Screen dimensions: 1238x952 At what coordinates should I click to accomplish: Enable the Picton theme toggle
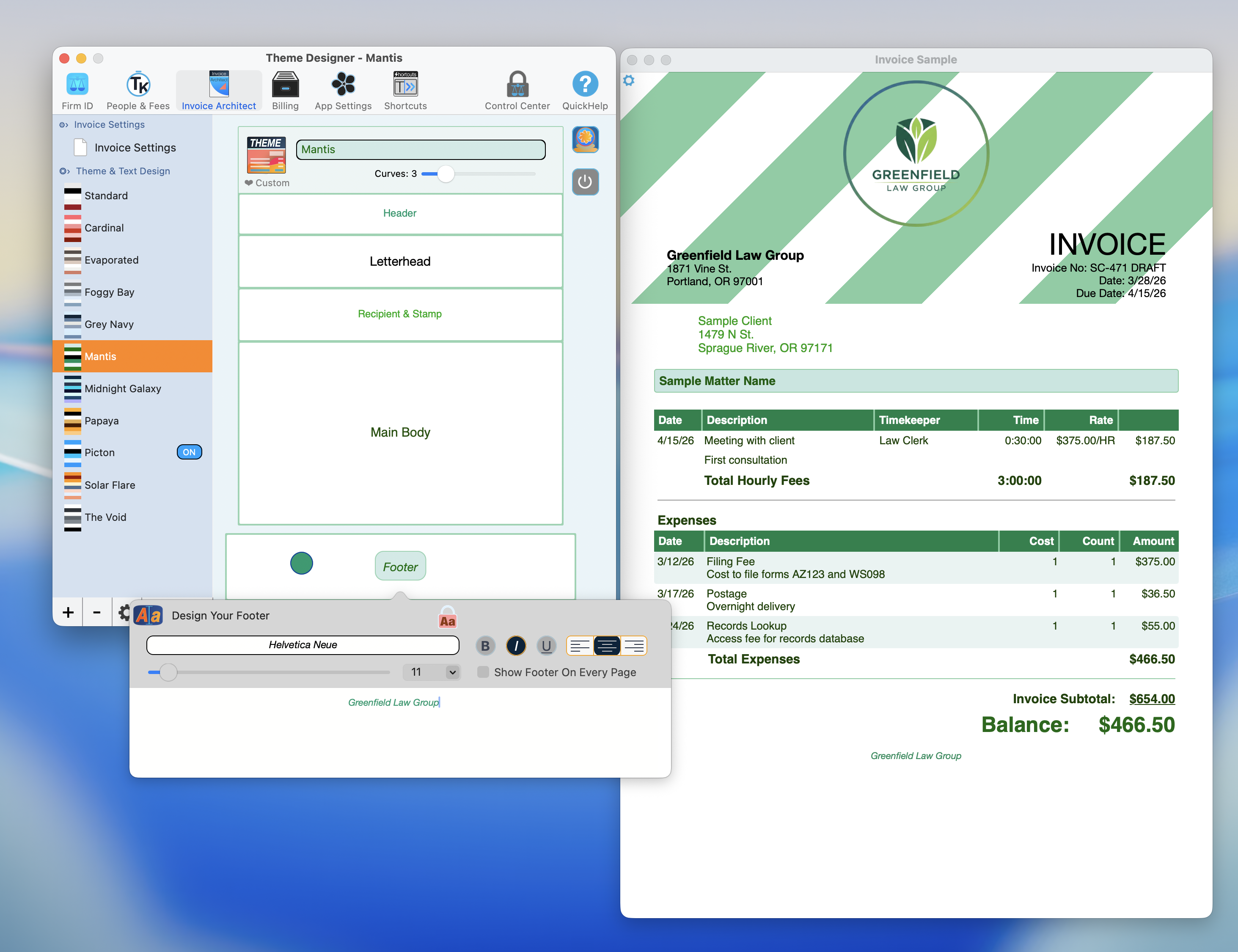point(189,451)
